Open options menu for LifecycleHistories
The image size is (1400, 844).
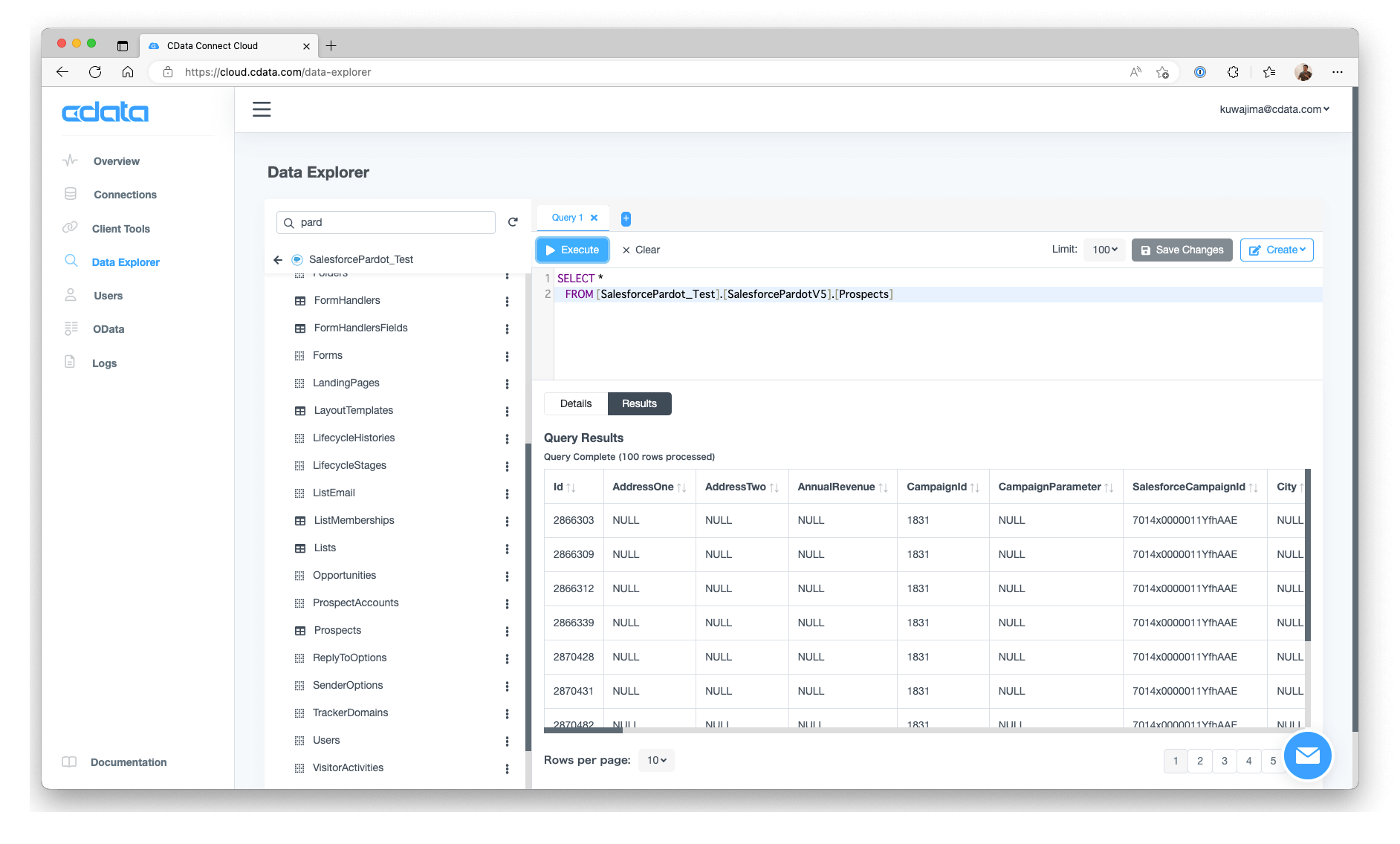pyautogui.click(x=507, y=439)
